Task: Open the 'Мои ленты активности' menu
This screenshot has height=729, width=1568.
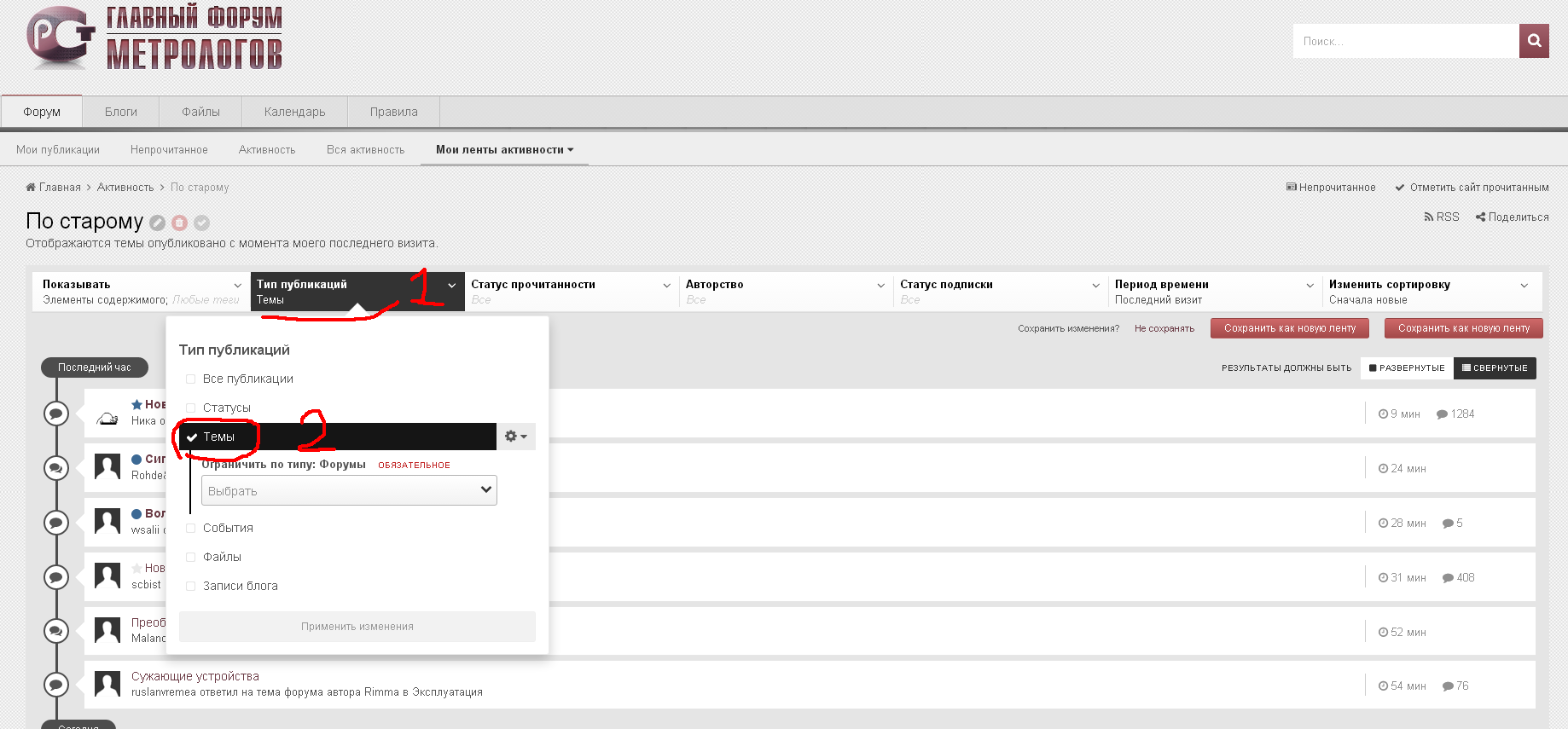Action: click(504, 150)
